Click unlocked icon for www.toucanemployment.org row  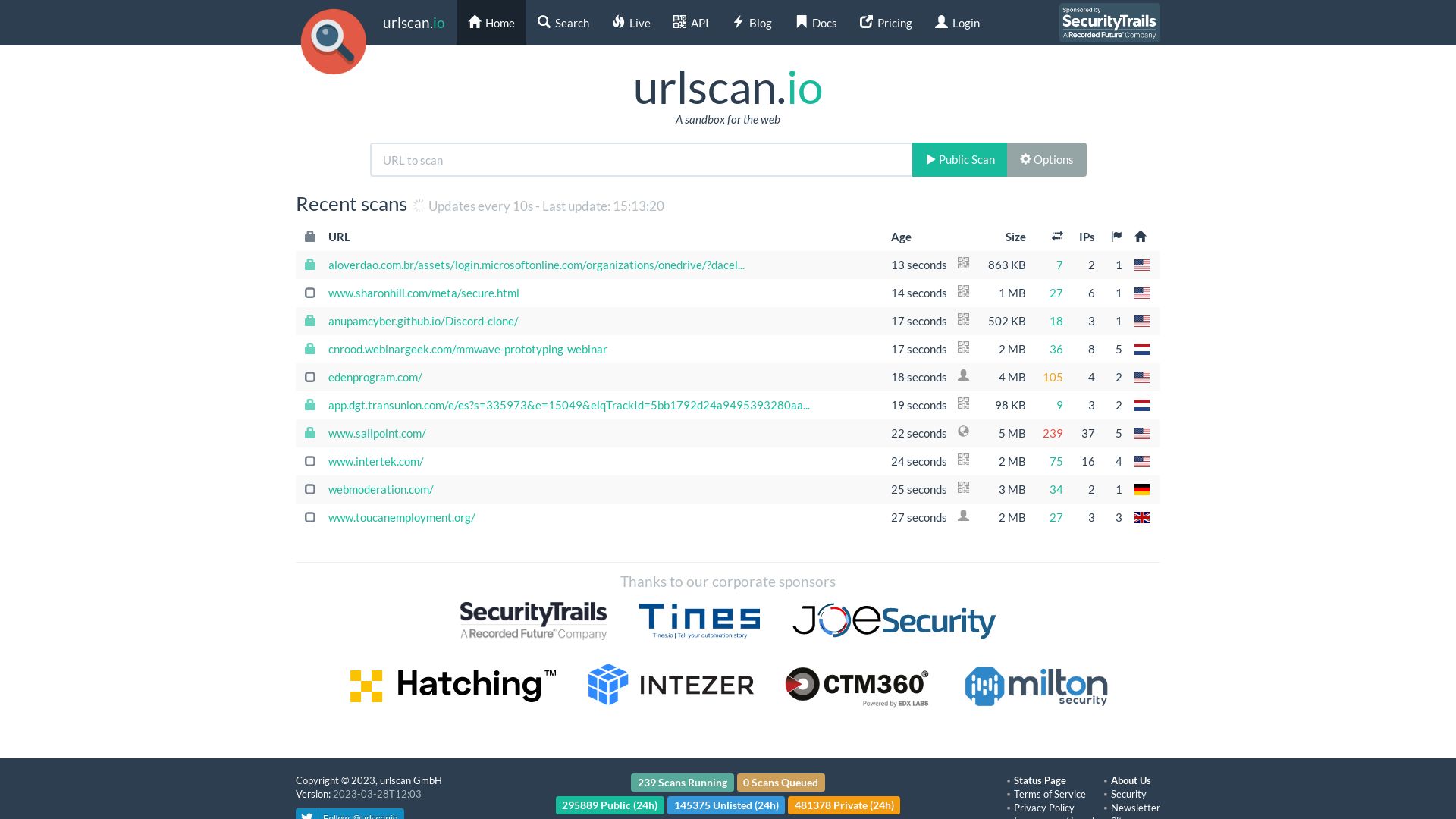pos(310,517)
